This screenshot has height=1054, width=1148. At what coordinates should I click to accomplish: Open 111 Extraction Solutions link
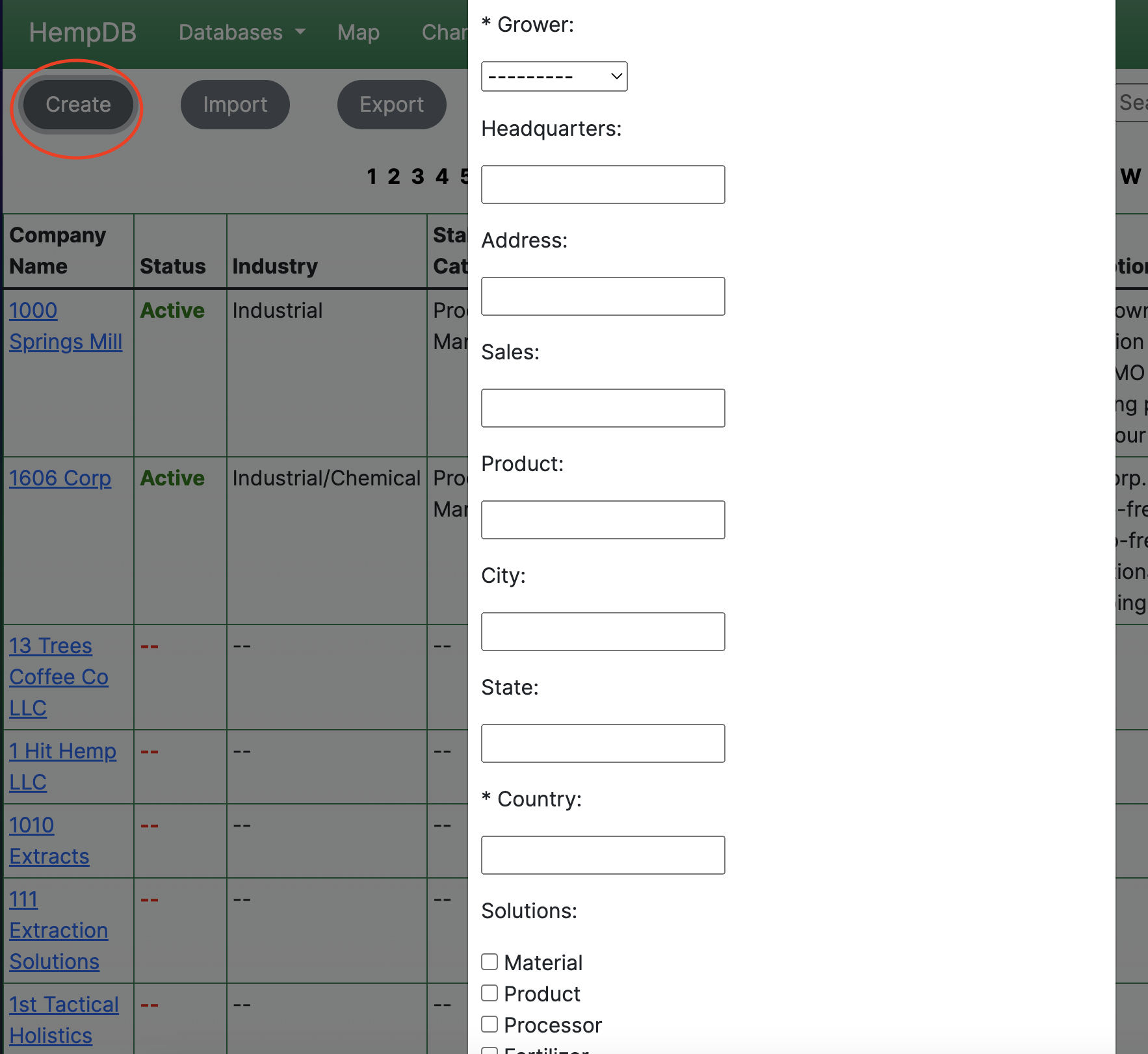click(59, 931)
